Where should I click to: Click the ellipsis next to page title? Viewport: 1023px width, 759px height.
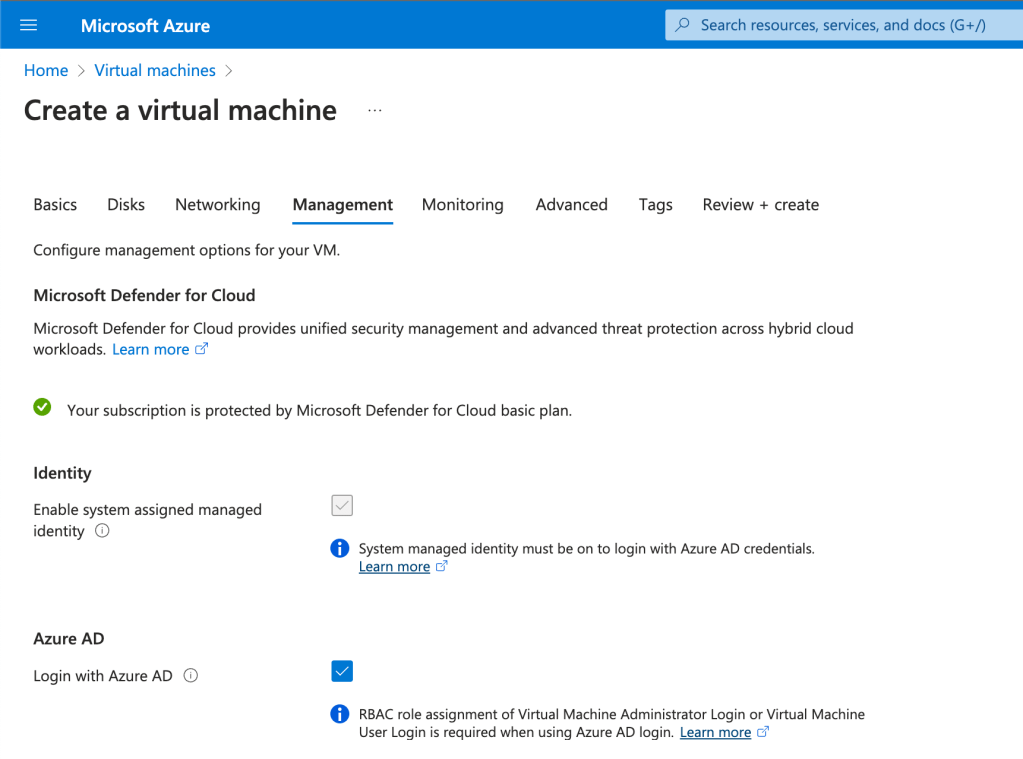click(x=374, y=110)
